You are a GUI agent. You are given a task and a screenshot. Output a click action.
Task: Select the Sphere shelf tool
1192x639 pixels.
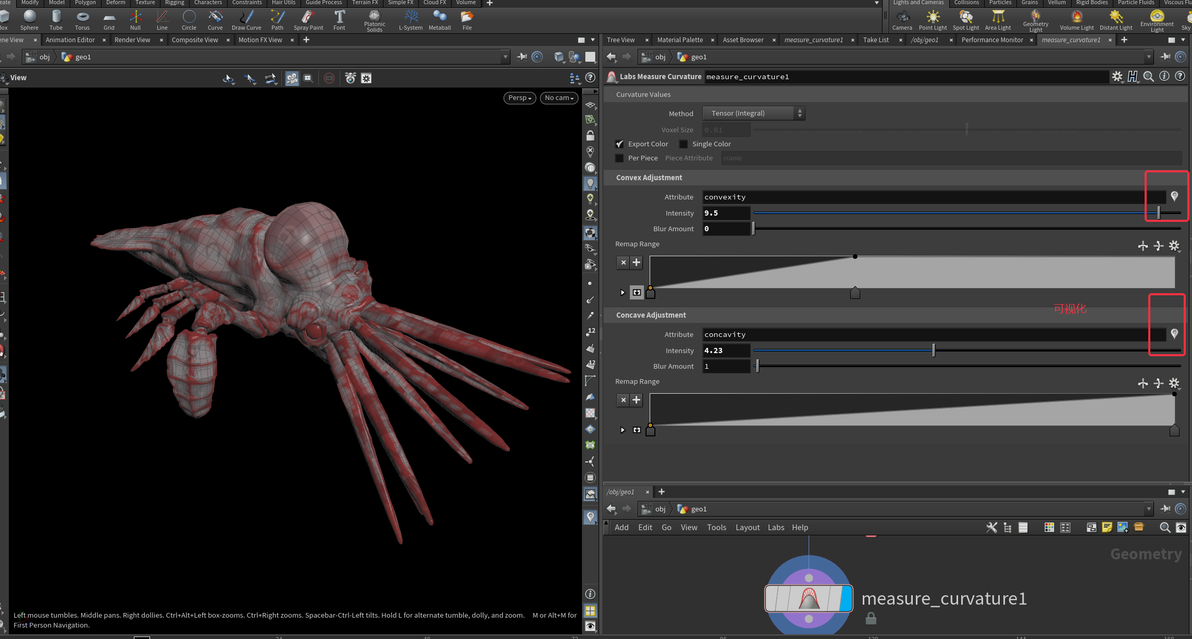(x=29, y=18)
